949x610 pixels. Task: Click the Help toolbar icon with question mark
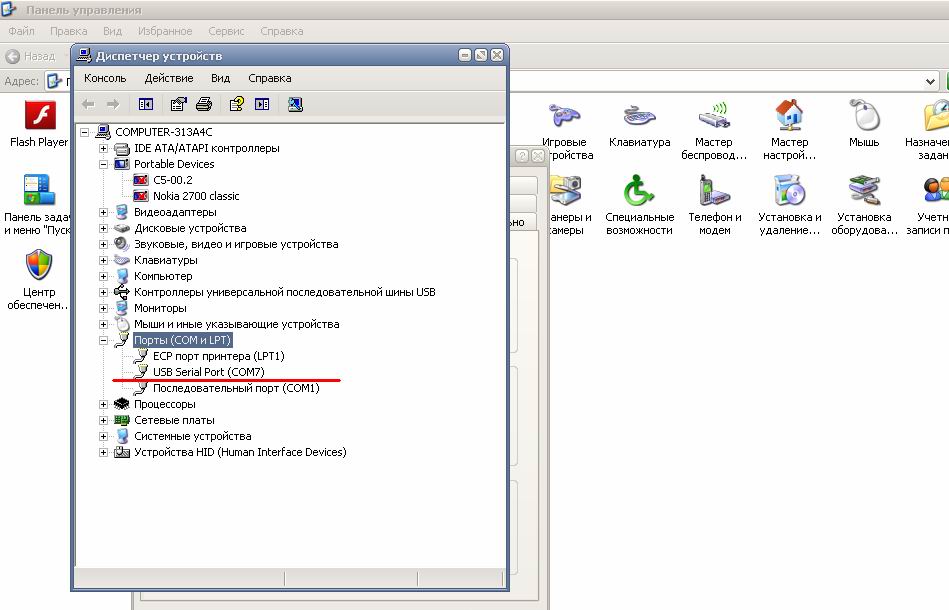click(237, 105)
